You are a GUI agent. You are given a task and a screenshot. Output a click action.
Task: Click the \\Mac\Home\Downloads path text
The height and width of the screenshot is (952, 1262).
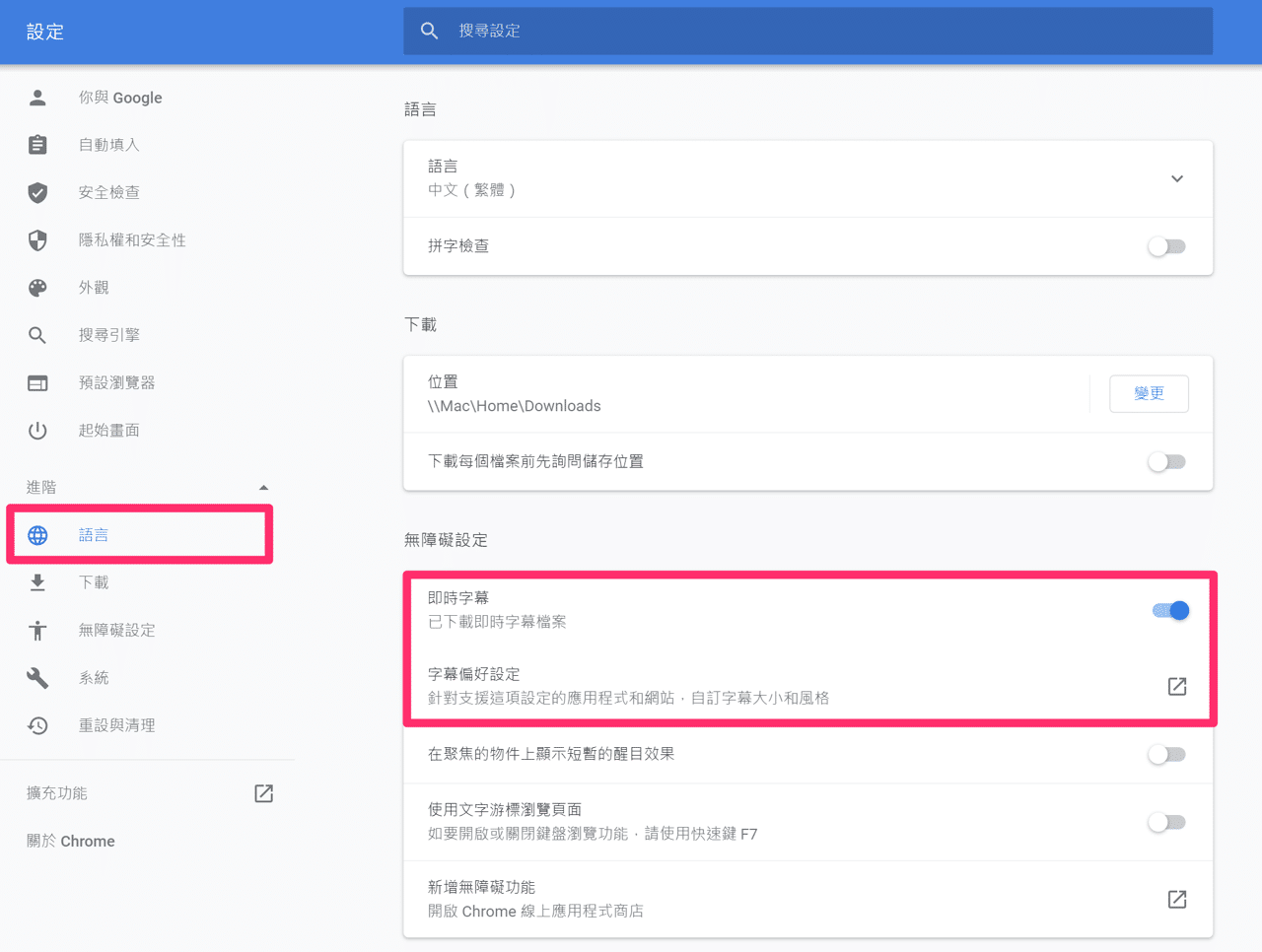coord(514,406)
